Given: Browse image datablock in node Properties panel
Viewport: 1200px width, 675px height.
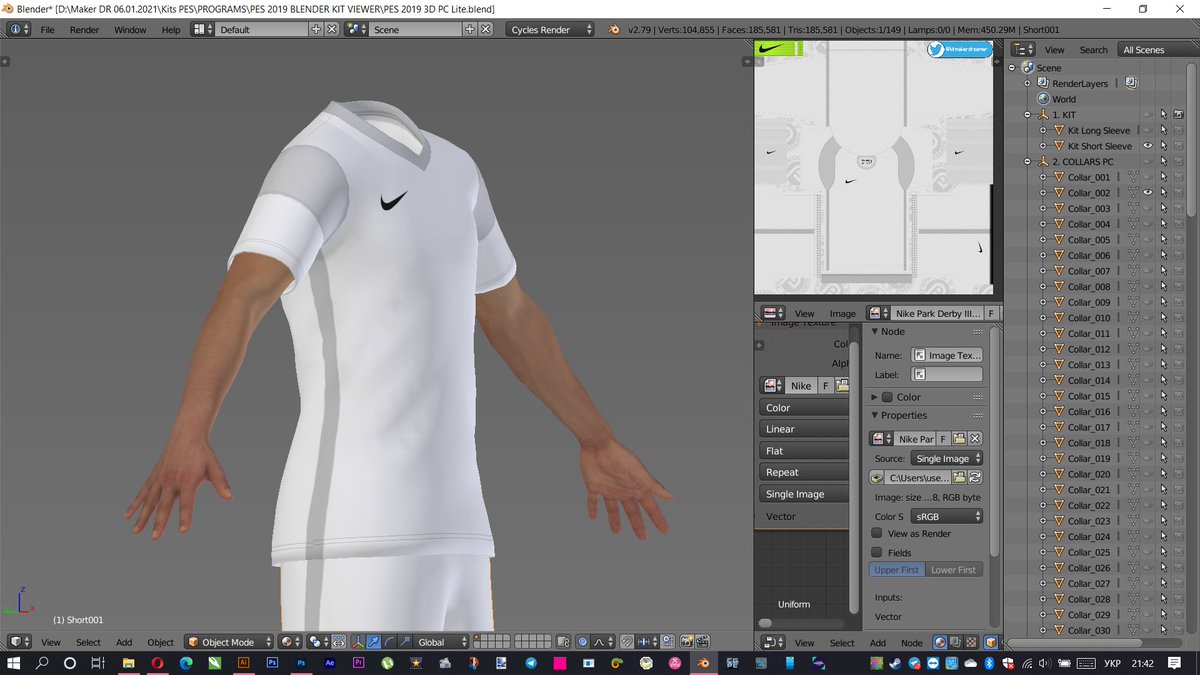Looking at the screenshot, I should 881,439.
